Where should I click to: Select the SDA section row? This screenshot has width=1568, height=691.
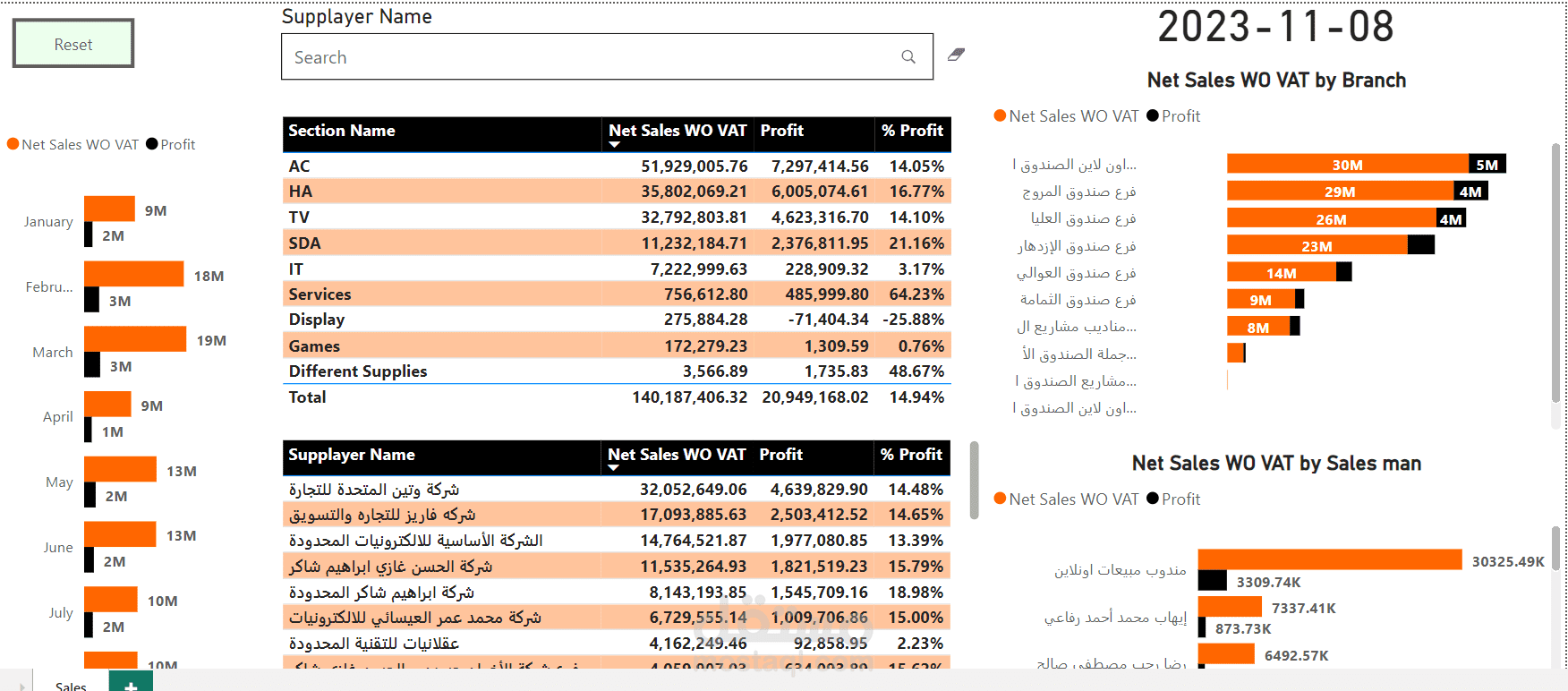(x=617, y=243)
